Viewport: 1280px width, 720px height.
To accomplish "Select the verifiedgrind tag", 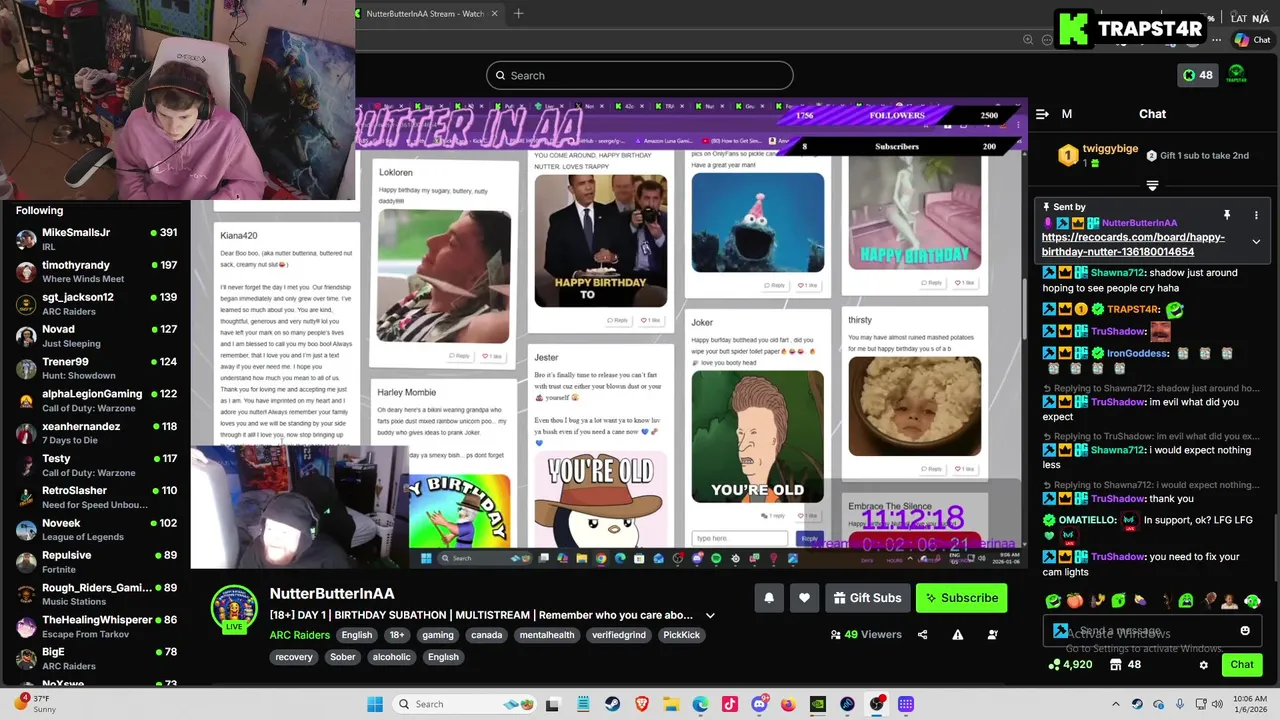I will coord(618,635).
